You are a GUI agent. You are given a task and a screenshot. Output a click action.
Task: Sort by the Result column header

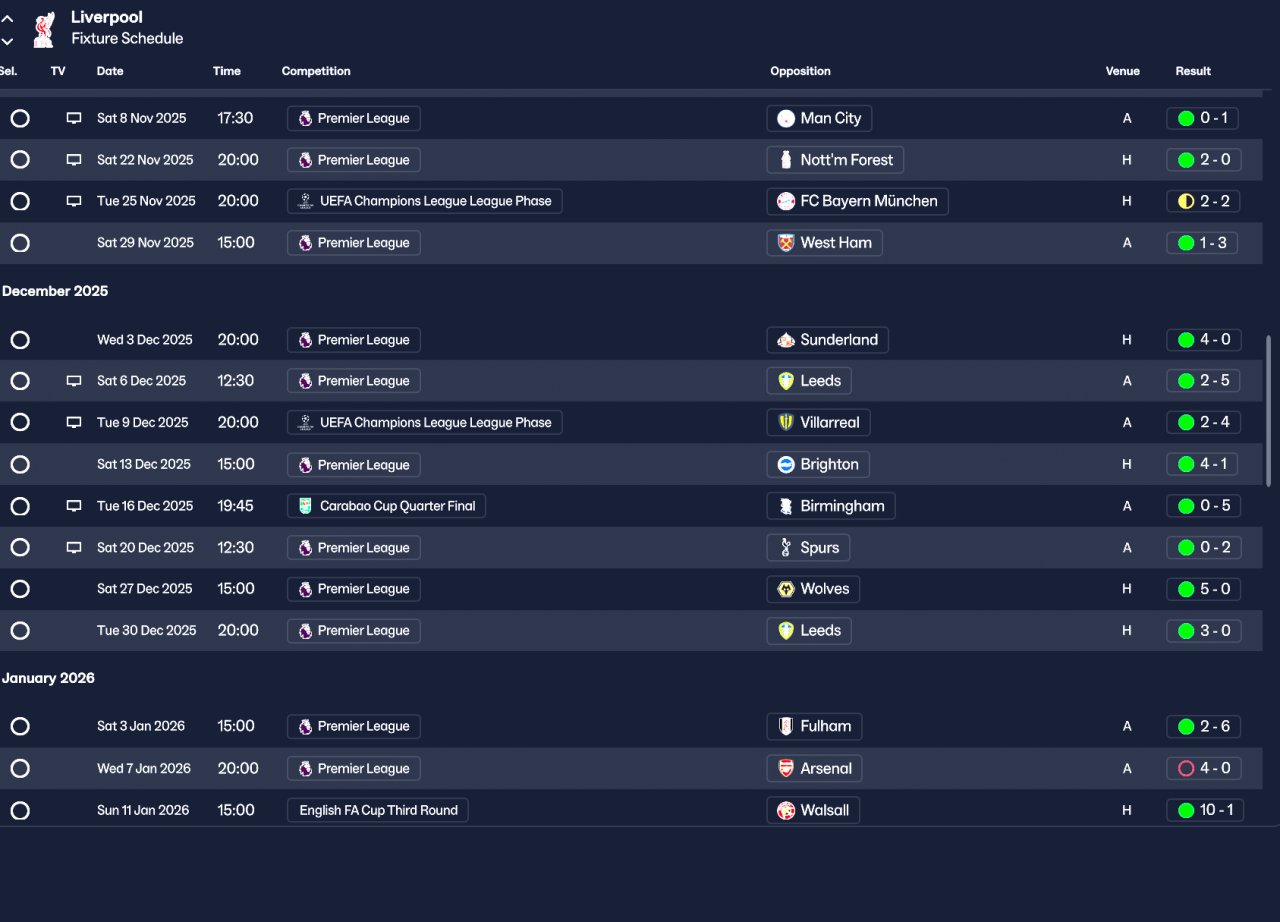1193,71
